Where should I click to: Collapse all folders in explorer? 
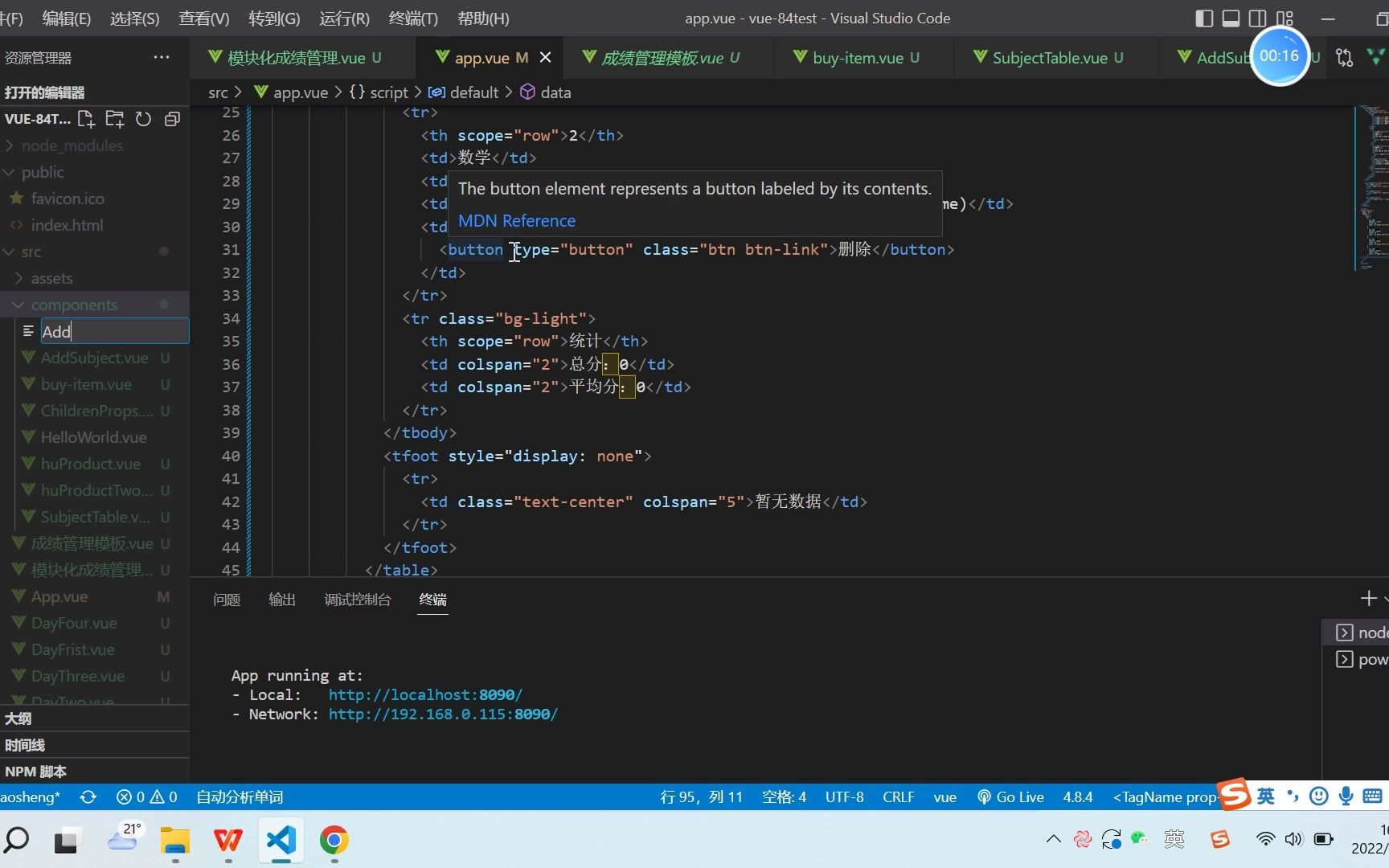coord(172,119)
